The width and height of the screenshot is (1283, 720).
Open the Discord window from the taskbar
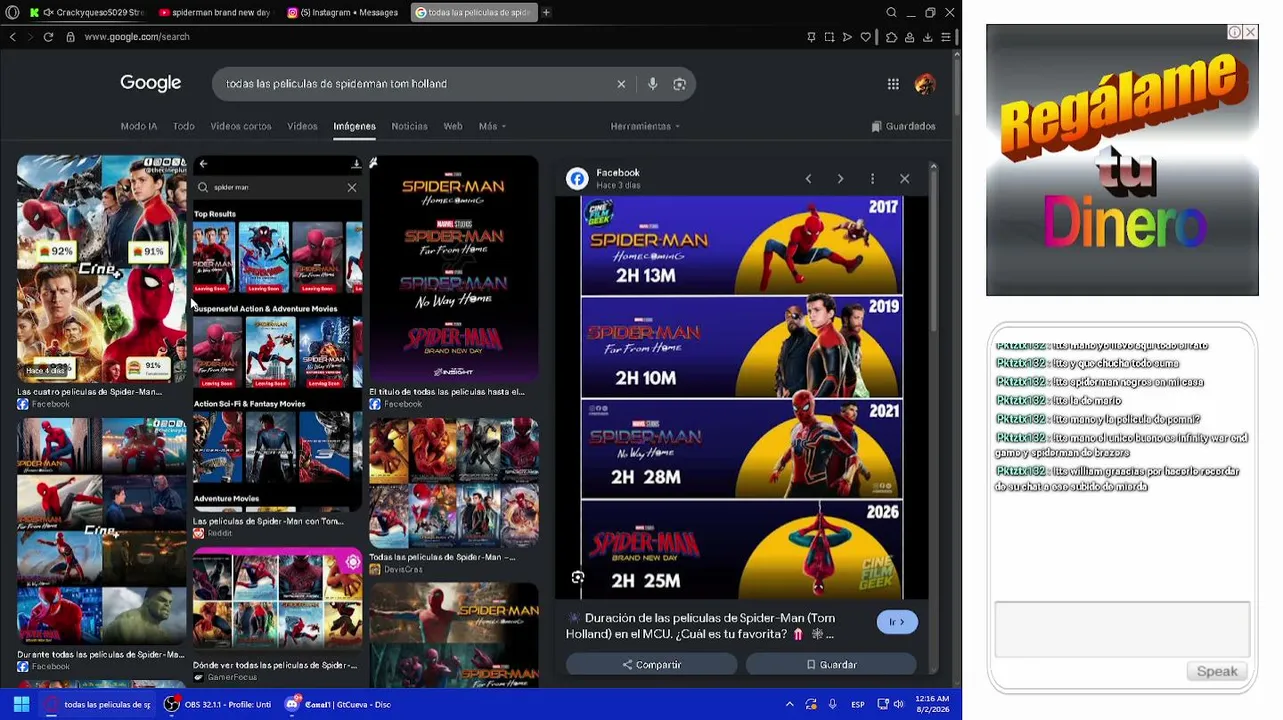pos(338,704)
